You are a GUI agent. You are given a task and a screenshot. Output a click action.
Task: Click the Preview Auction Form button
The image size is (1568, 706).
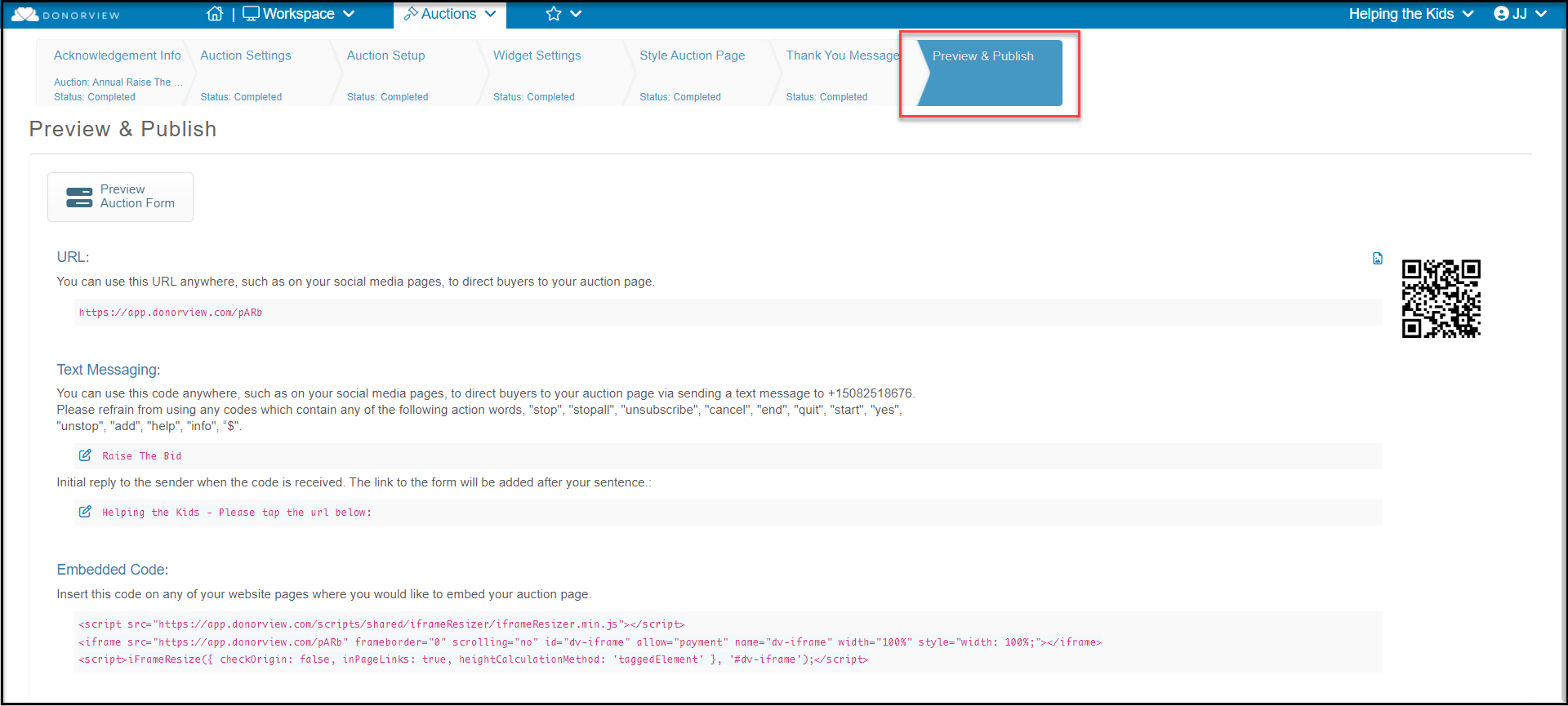pyautogui.click(x=120, y=197)
